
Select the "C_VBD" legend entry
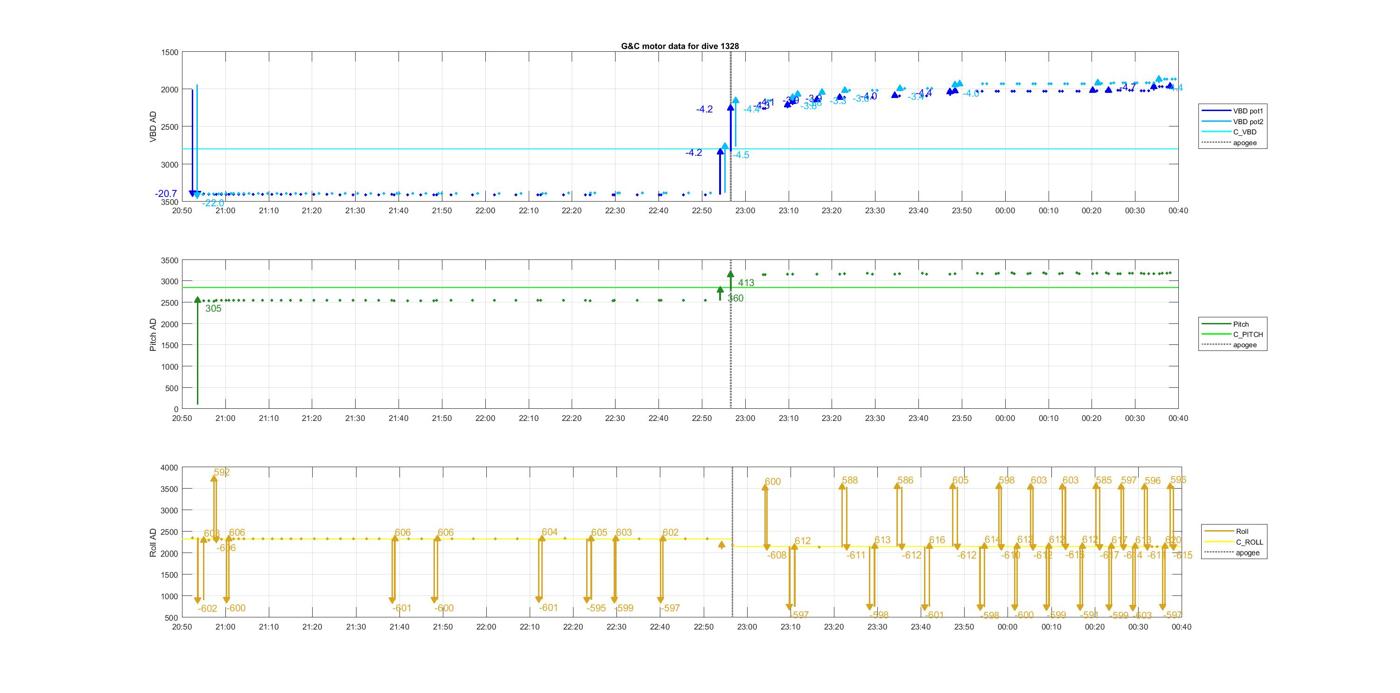[1245, 132]
